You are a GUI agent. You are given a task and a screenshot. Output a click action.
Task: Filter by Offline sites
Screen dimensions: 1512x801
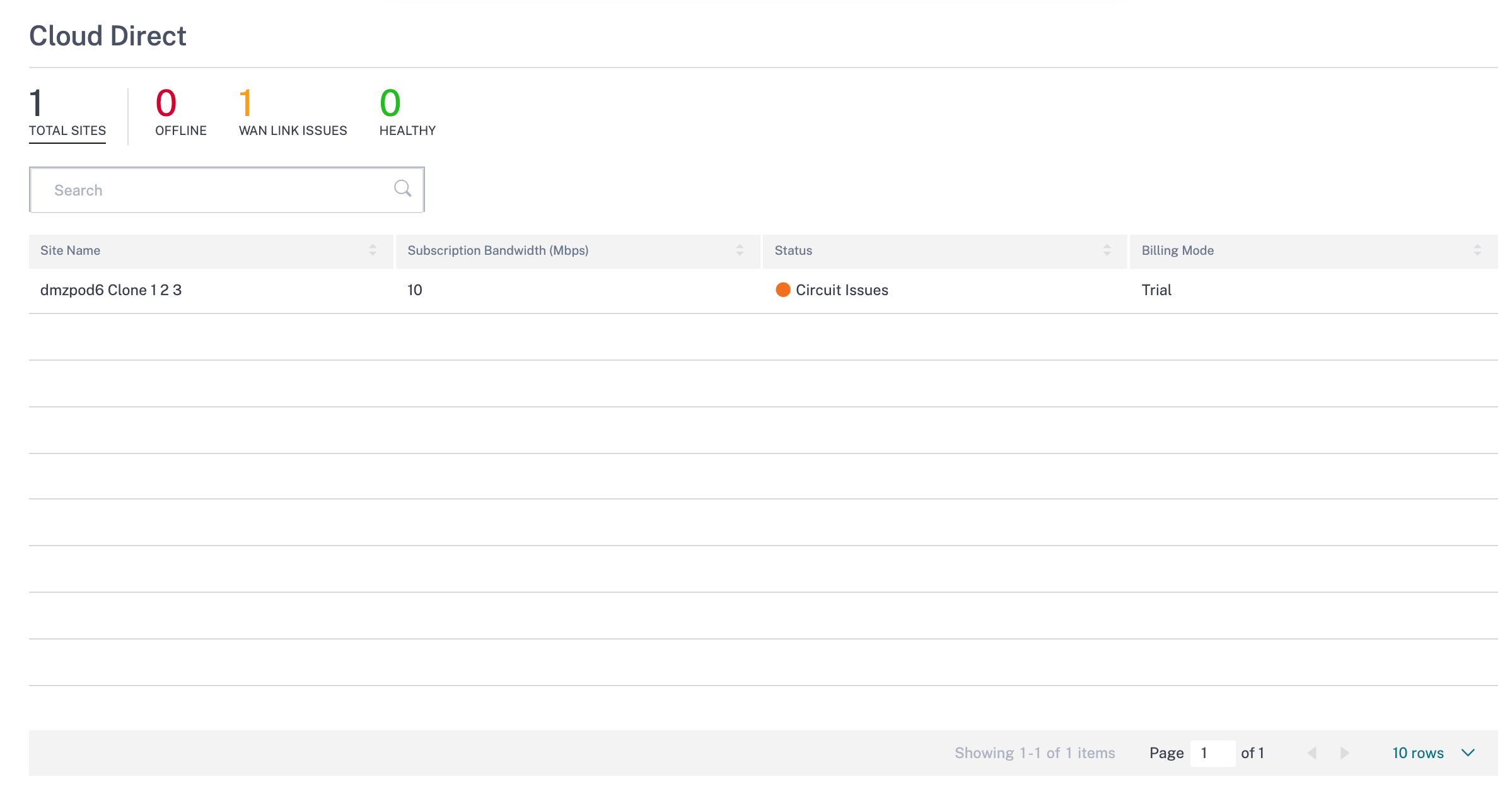pyautogui.click(x=181, y=114)
